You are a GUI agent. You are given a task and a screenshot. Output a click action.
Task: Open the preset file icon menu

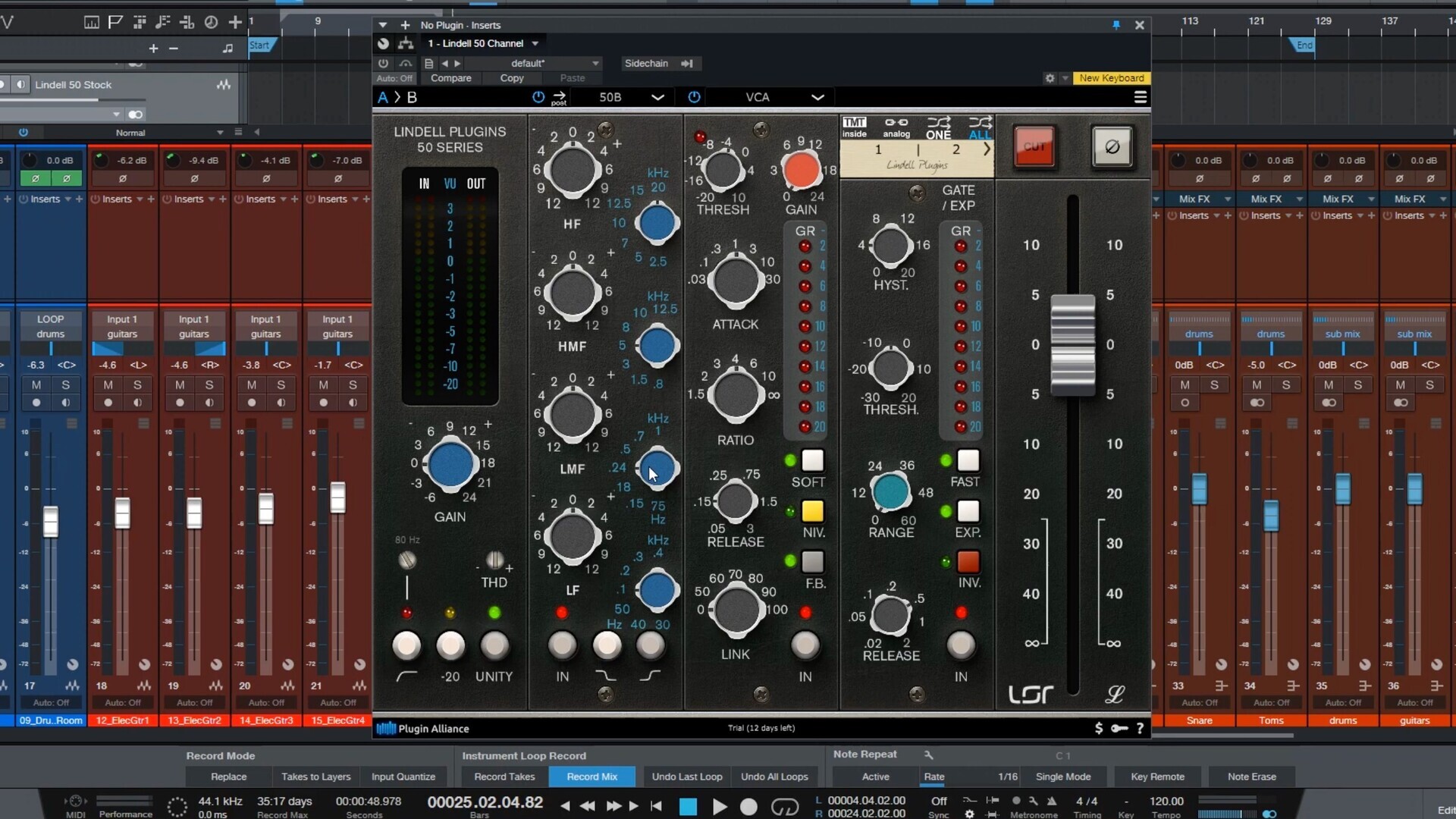pyautogui.click(x=428, y=63)
